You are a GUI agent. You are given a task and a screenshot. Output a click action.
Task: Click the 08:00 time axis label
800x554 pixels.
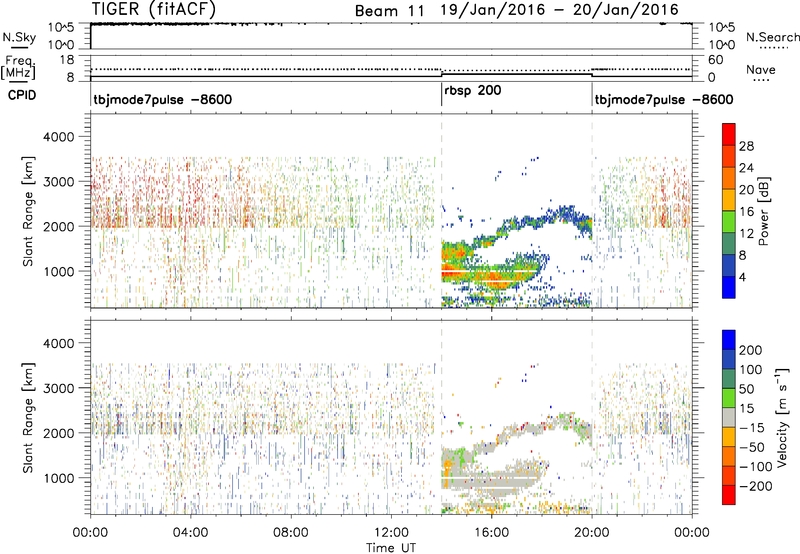[x=291, y=533]
